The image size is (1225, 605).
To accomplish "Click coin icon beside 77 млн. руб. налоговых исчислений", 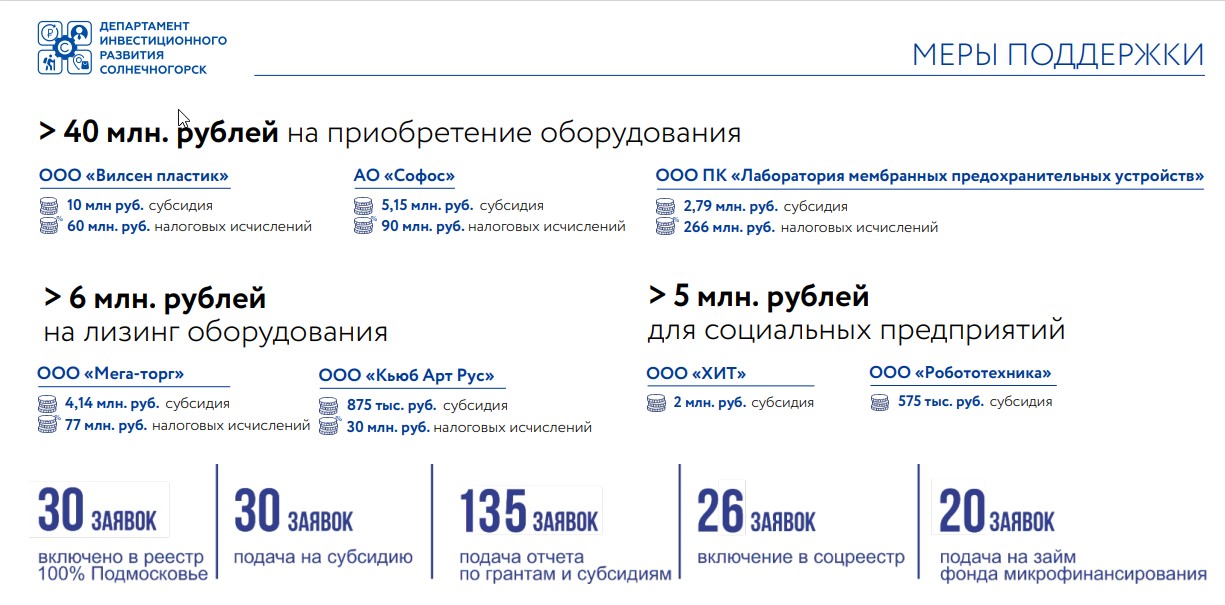I will (47, 424).
